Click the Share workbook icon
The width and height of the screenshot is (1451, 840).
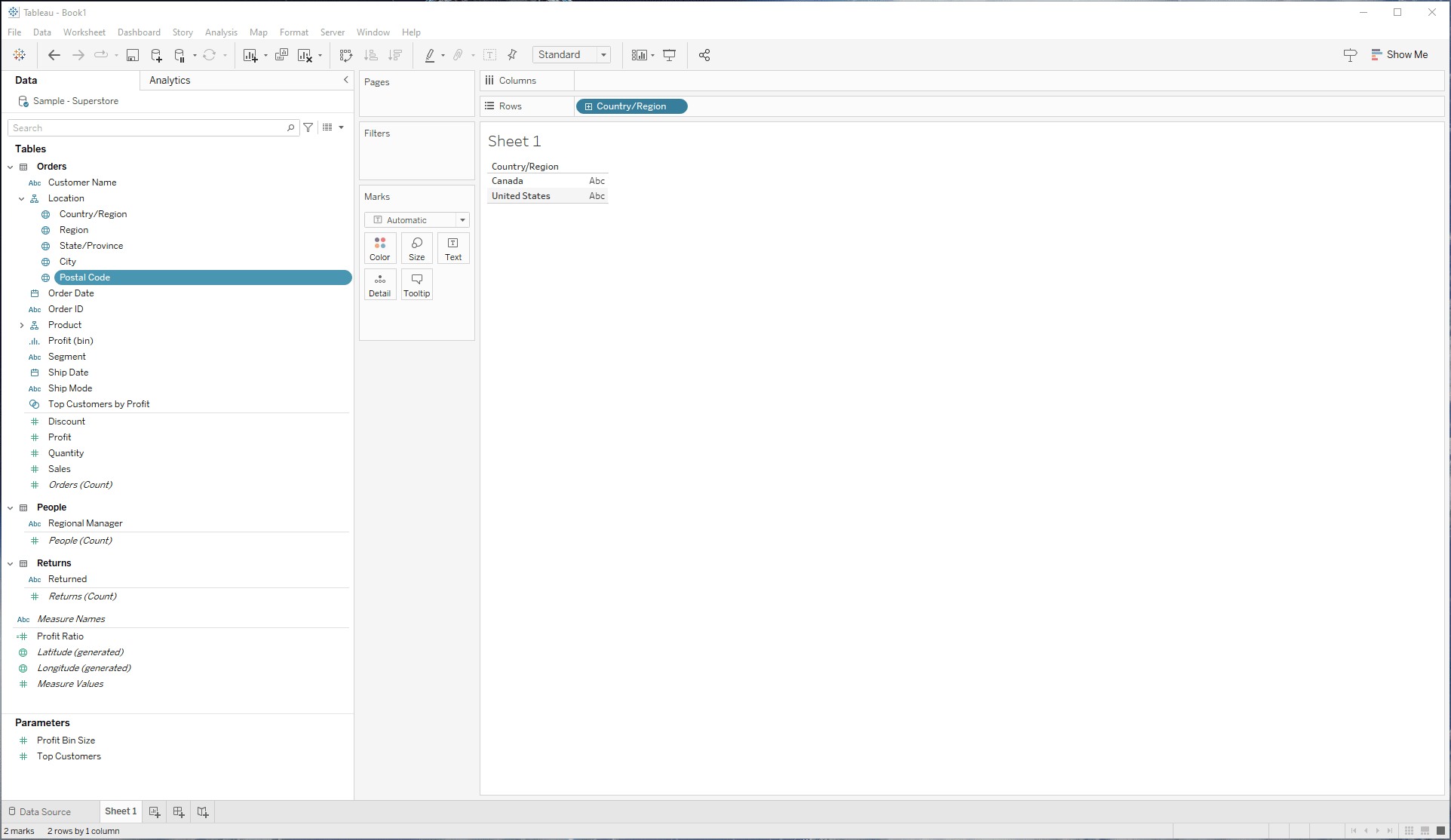(704, 55)
